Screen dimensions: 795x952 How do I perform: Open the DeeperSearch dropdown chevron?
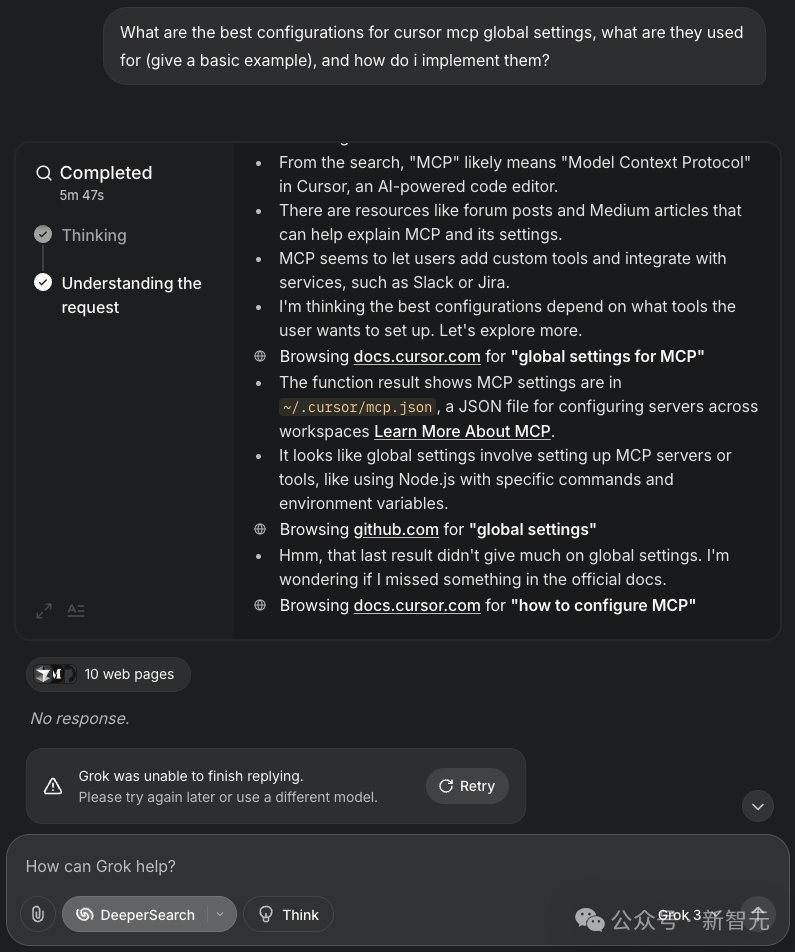coord(220,914)
